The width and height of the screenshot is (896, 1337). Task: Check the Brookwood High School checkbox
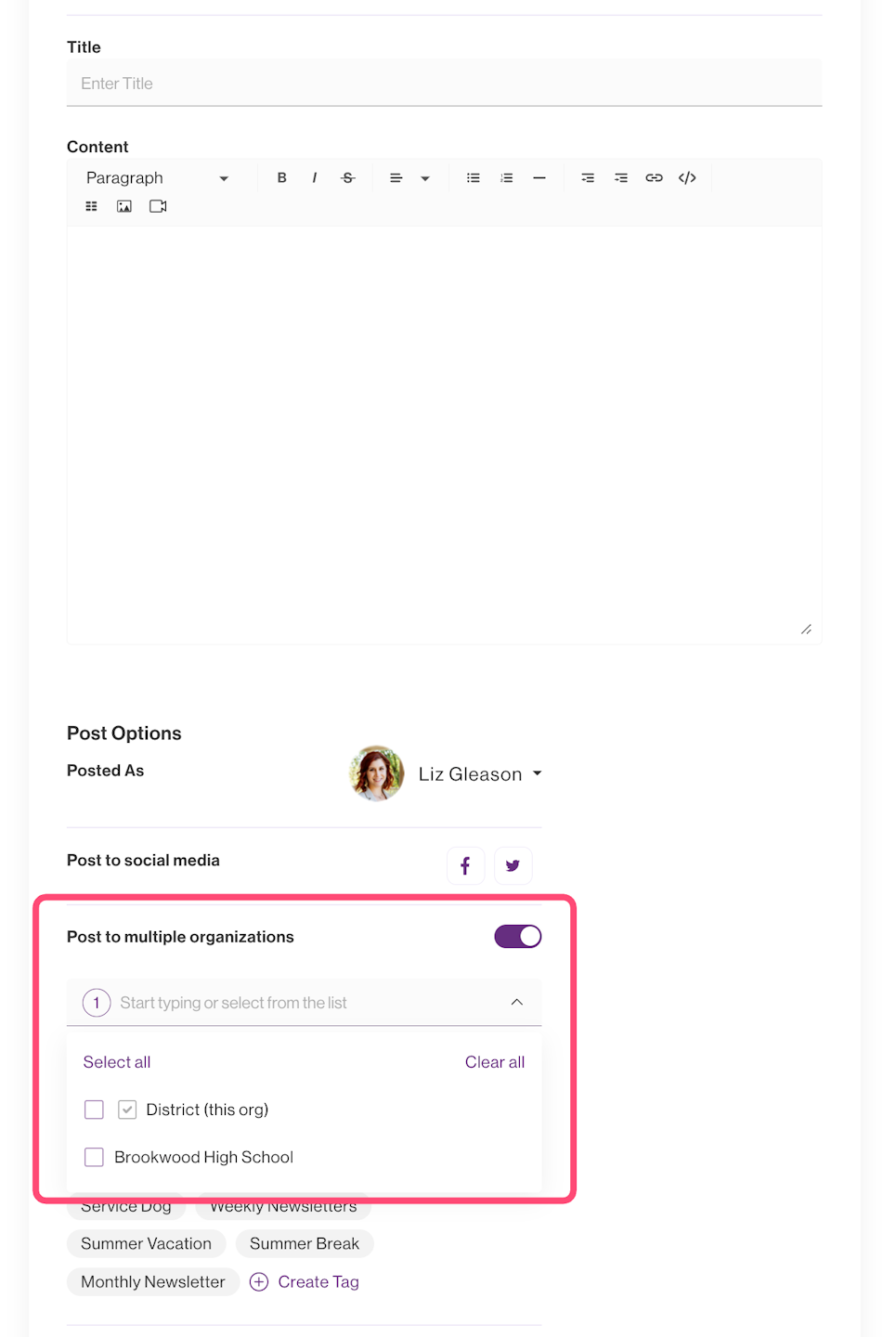point(94,1157)
